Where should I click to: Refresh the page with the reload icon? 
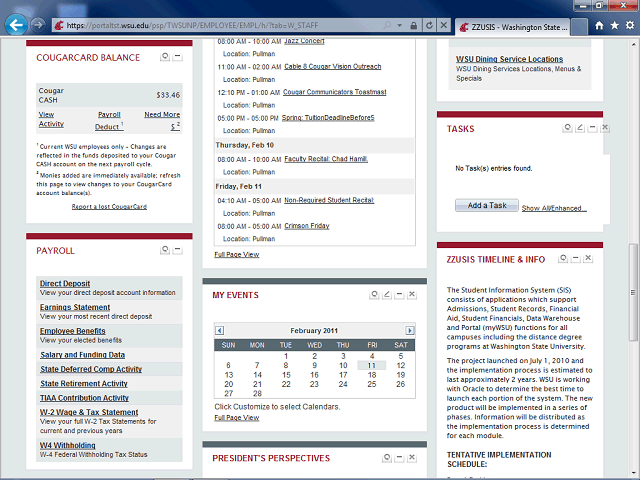coord(429,25)
